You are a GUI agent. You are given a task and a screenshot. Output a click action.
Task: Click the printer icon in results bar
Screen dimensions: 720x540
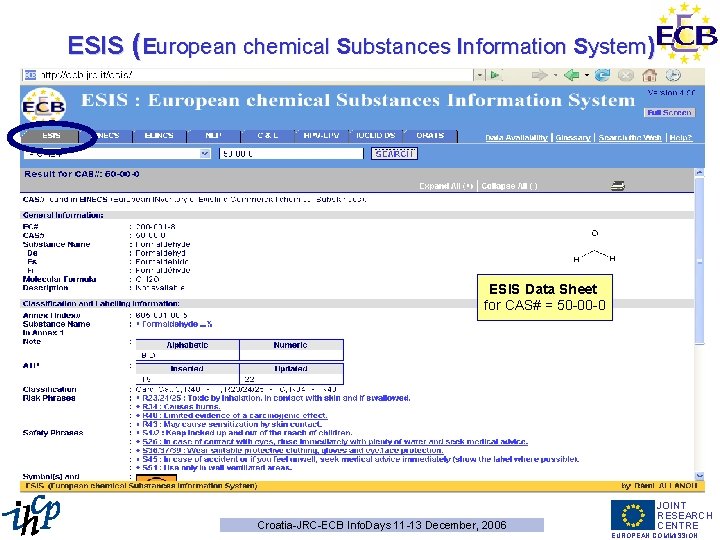pos(618,186)
